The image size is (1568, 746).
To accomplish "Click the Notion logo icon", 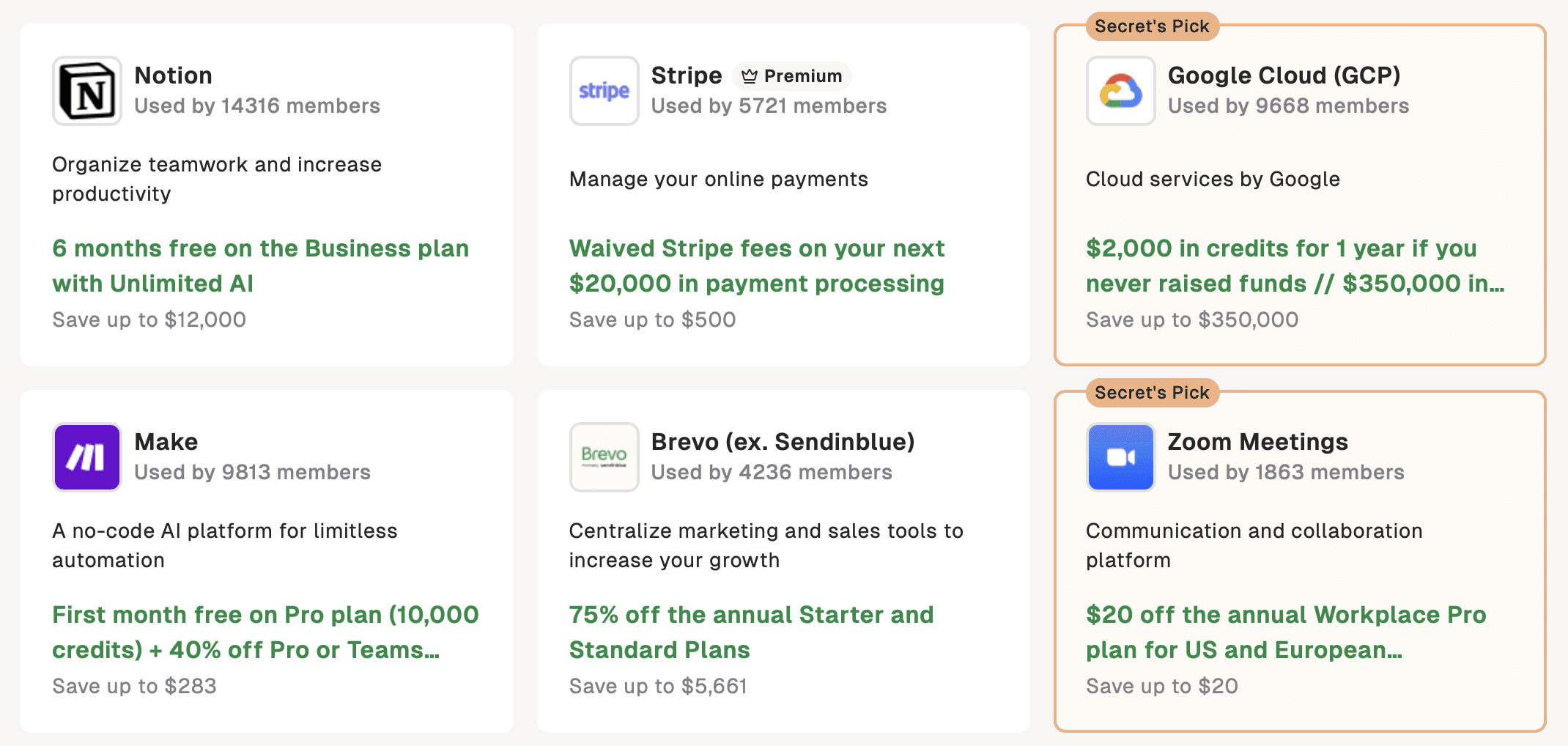I will click(x=86, y=90).
